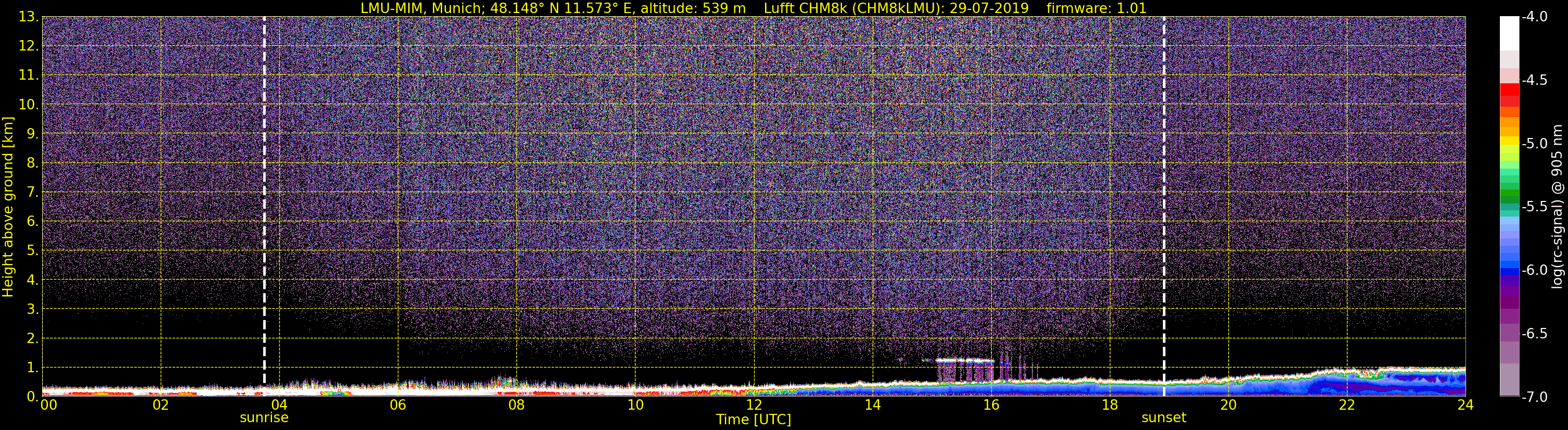The image size is (1568, 430).
Task: Click the "log(rc-signal) @ 905 nm" colorbar label
Action: click(x=1558, y=207)
